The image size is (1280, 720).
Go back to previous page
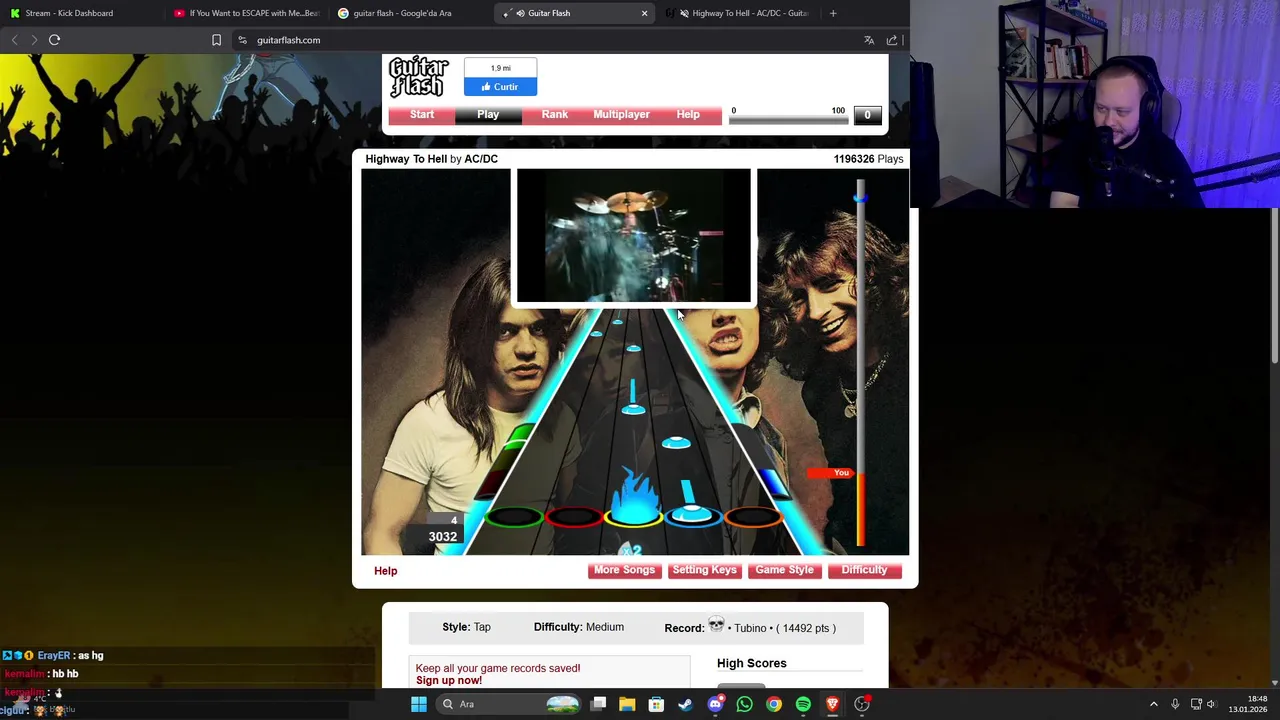pos(14,40)
